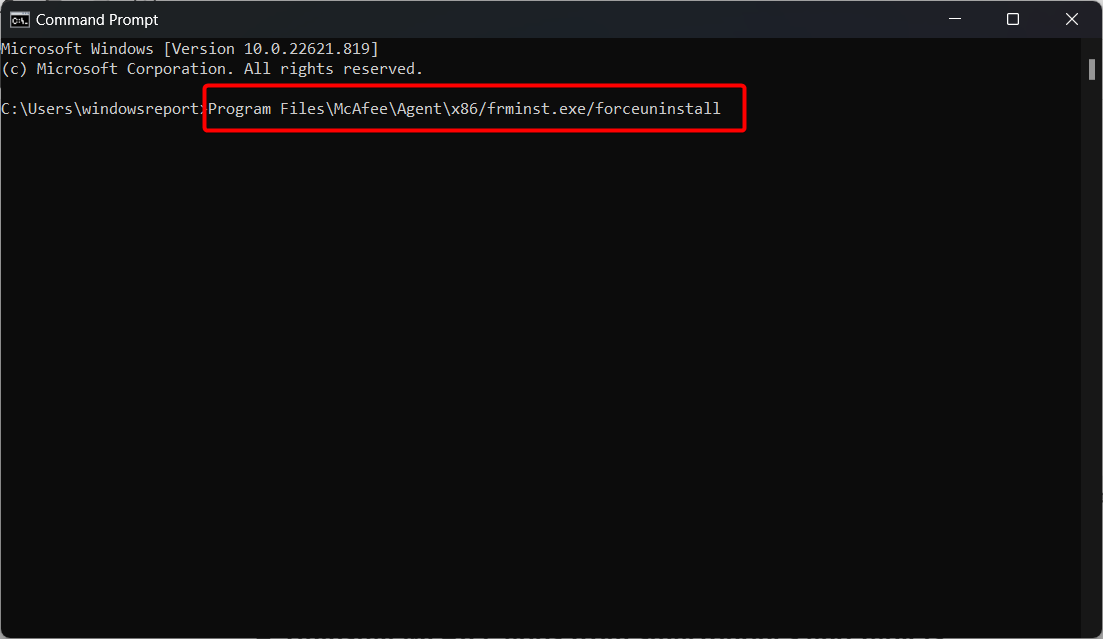Close the Command Prompt window
The image size is (1103, 639).
pos(1071,19)
